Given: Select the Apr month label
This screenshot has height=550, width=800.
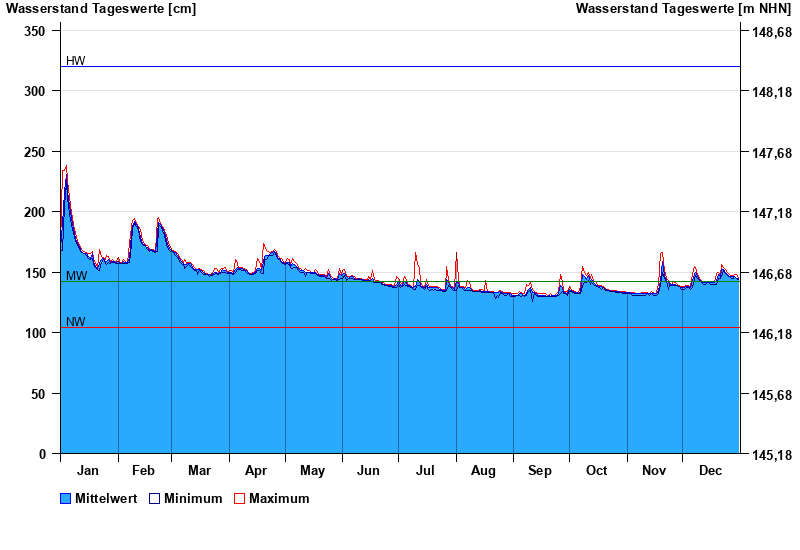Looking at the screenshot, I should click(x=256, y=471).
